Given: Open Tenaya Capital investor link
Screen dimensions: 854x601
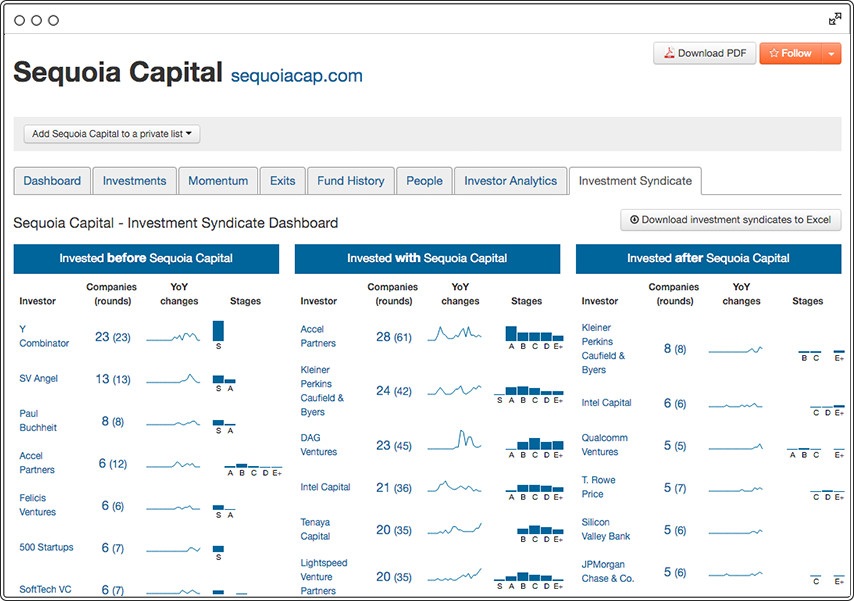Looking at the screenshot, I should [315, 529].
